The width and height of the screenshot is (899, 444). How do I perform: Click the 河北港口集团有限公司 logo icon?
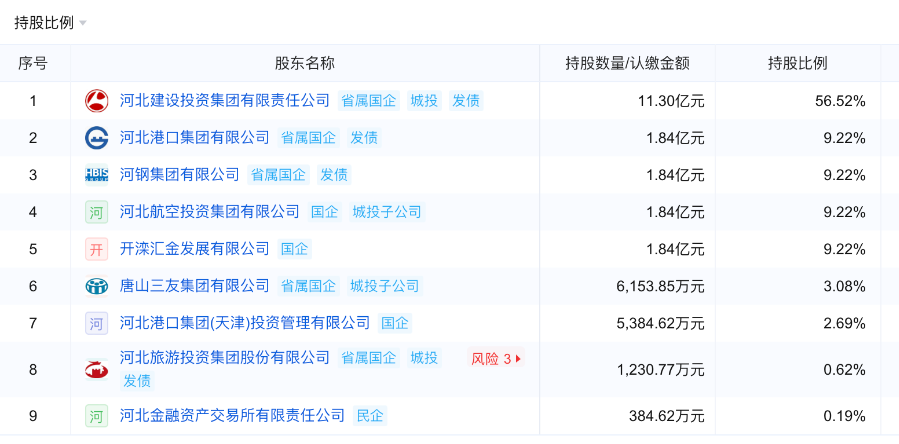coord(97,138)
